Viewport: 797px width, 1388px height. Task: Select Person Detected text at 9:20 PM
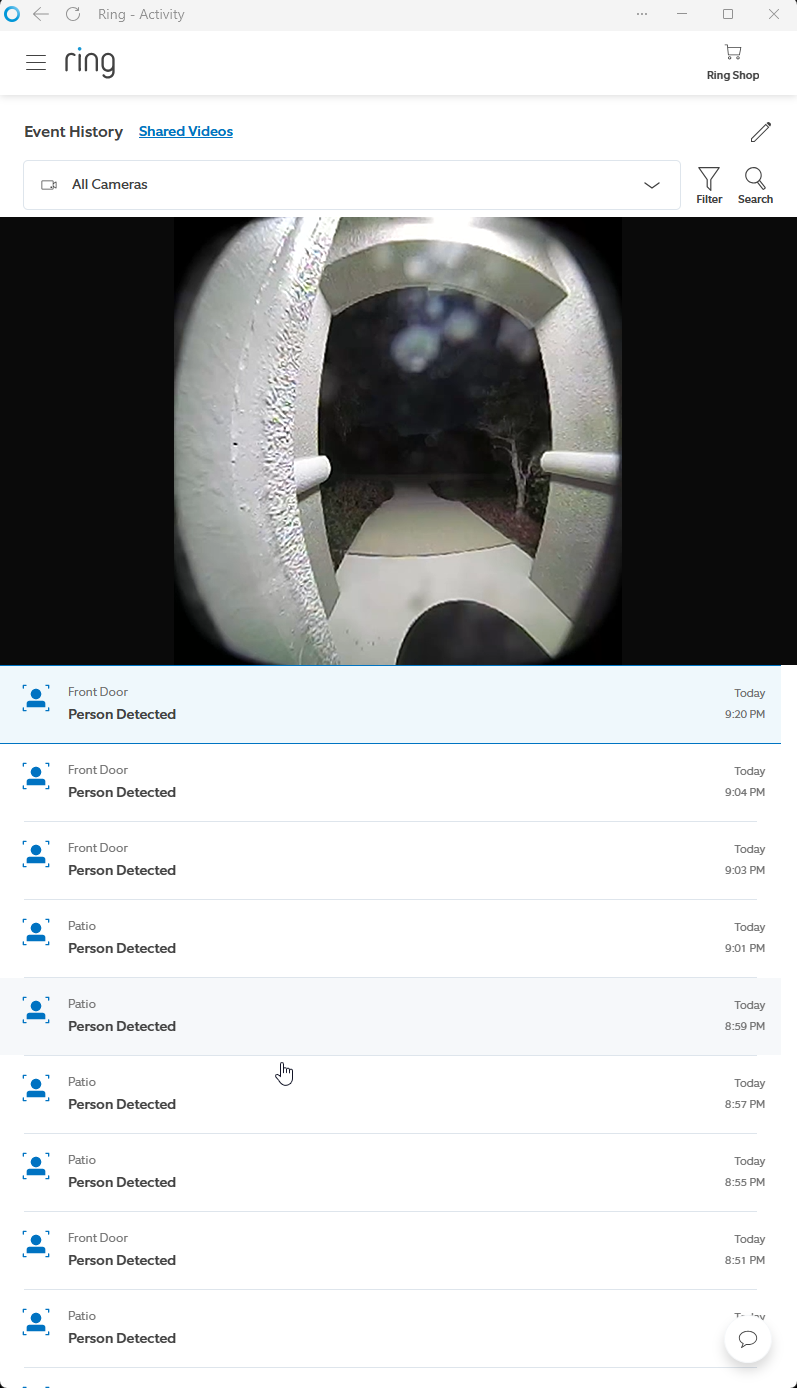point(122,714)
